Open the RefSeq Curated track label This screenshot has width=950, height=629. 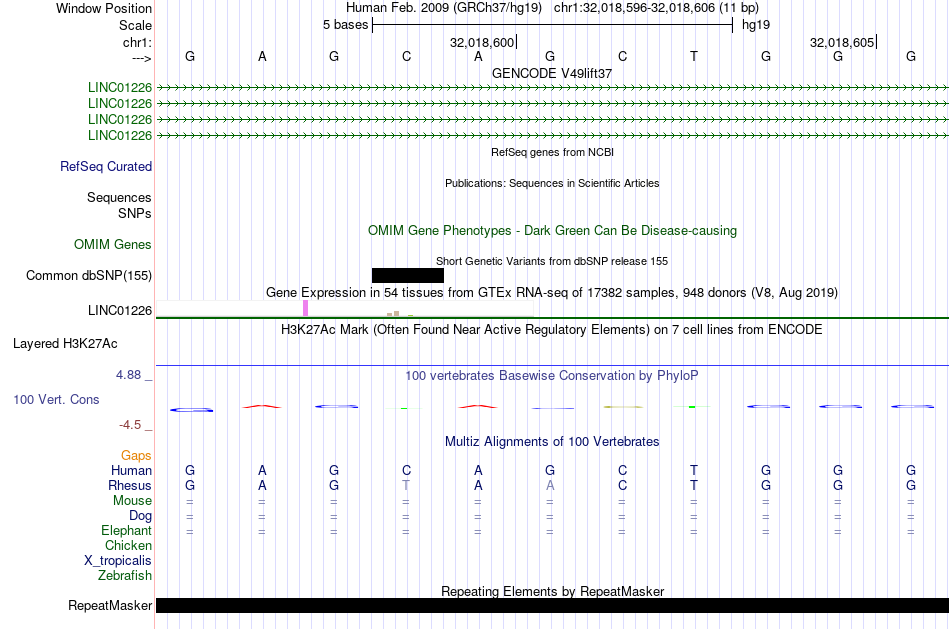click(106, 167)
